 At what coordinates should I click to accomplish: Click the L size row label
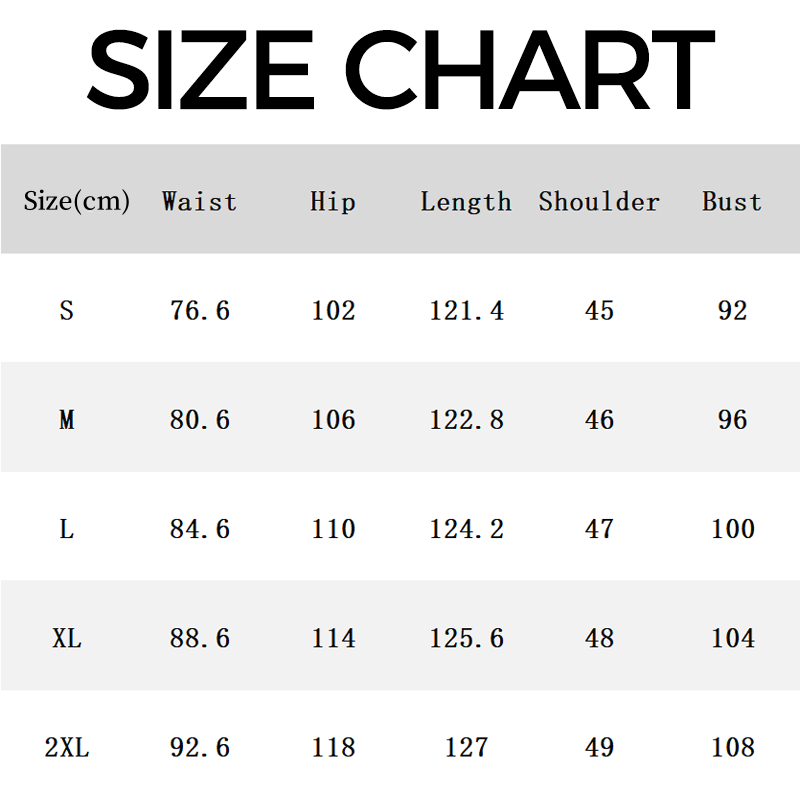67,528
